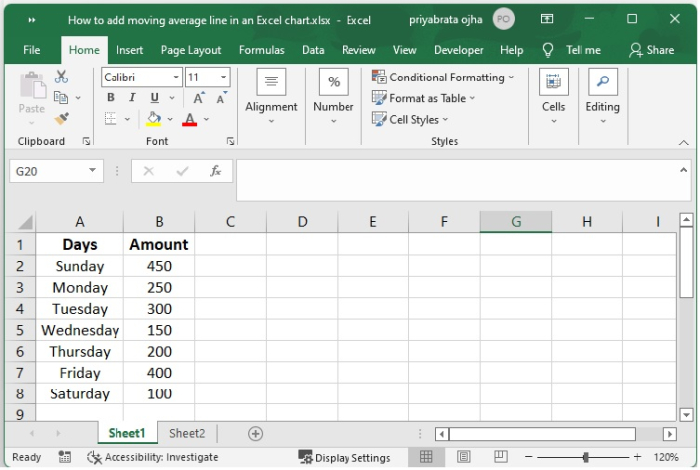Add a new sheet with the plus icon

coord(255,434)
